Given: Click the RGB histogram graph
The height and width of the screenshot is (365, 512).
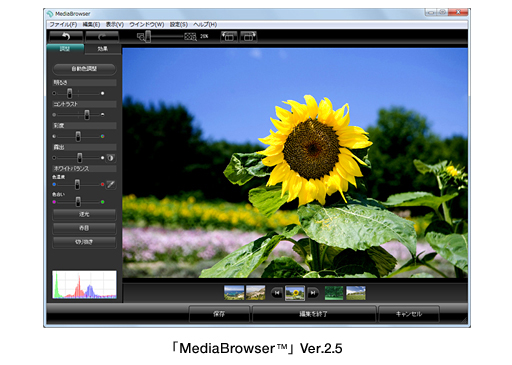Looking at the screenshot, I should coord(84,284).
